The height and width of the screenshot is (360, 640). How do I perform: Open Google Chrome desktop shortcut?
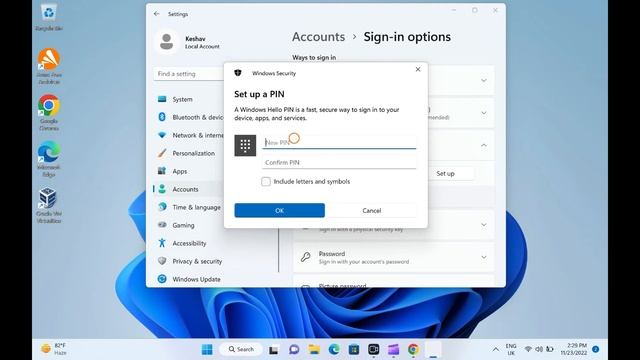49,113
